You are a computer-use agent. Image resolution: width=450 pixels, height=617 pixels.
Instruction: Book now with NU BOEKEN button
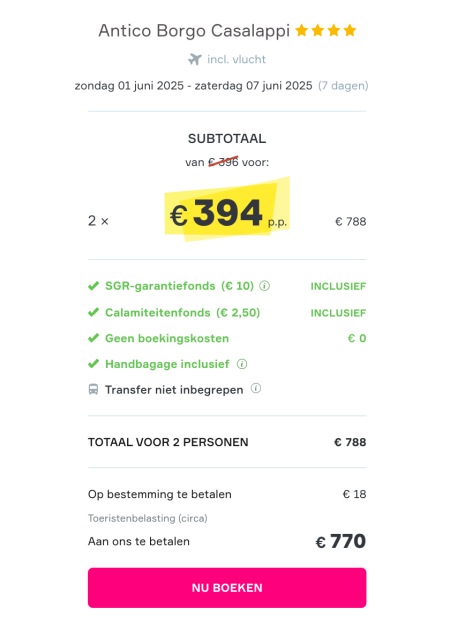pos(227,587)
